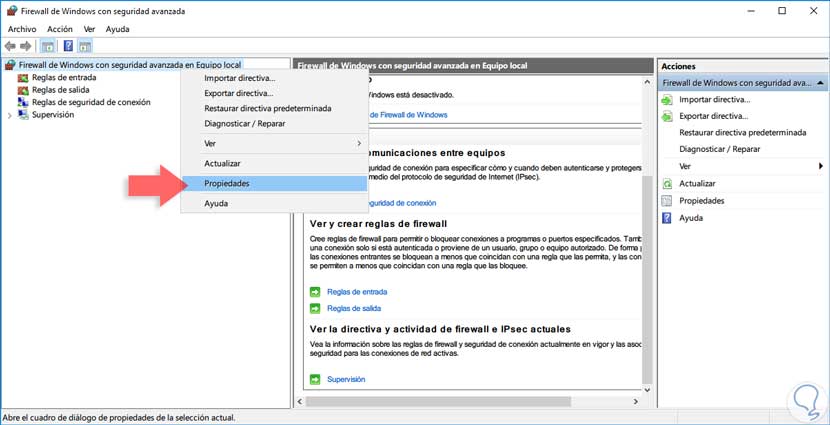Open the Reglas de entrada link in center pane

pos(357,292)
